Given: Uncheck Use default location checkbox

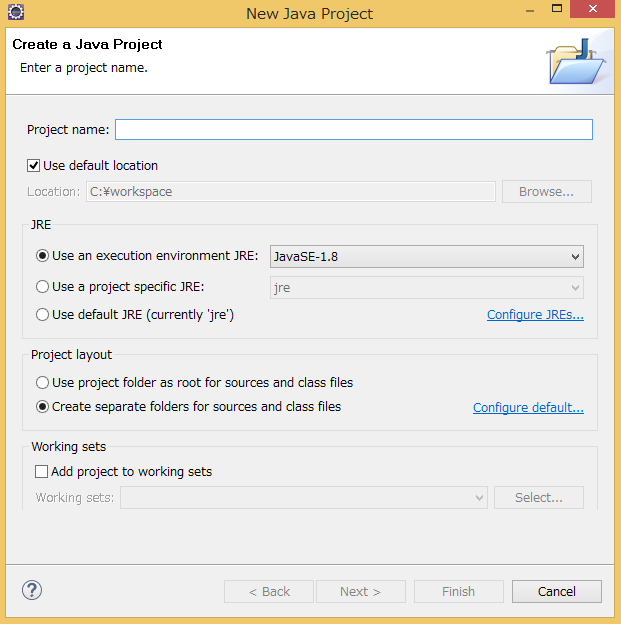Looking at the screenshot, I should click(x=33, y=166).
